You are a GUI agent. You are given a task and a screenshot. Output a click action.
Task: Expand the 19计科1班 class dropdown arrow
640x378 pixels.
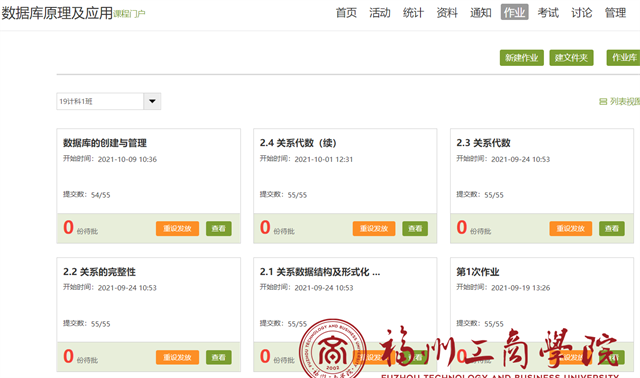point(152,101)
